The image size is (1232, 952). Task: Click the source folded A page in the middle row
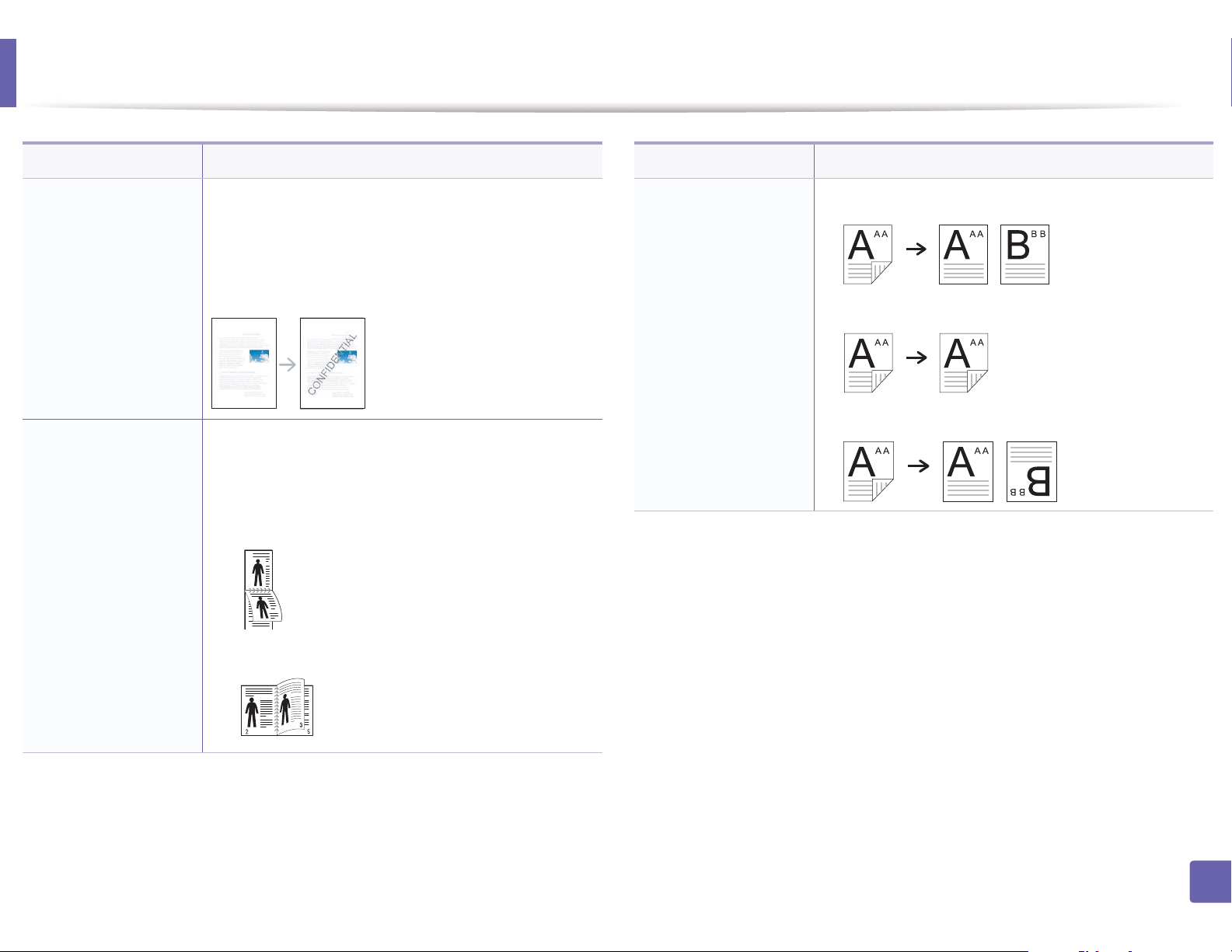pyautogui.click(x=867, y=362)
